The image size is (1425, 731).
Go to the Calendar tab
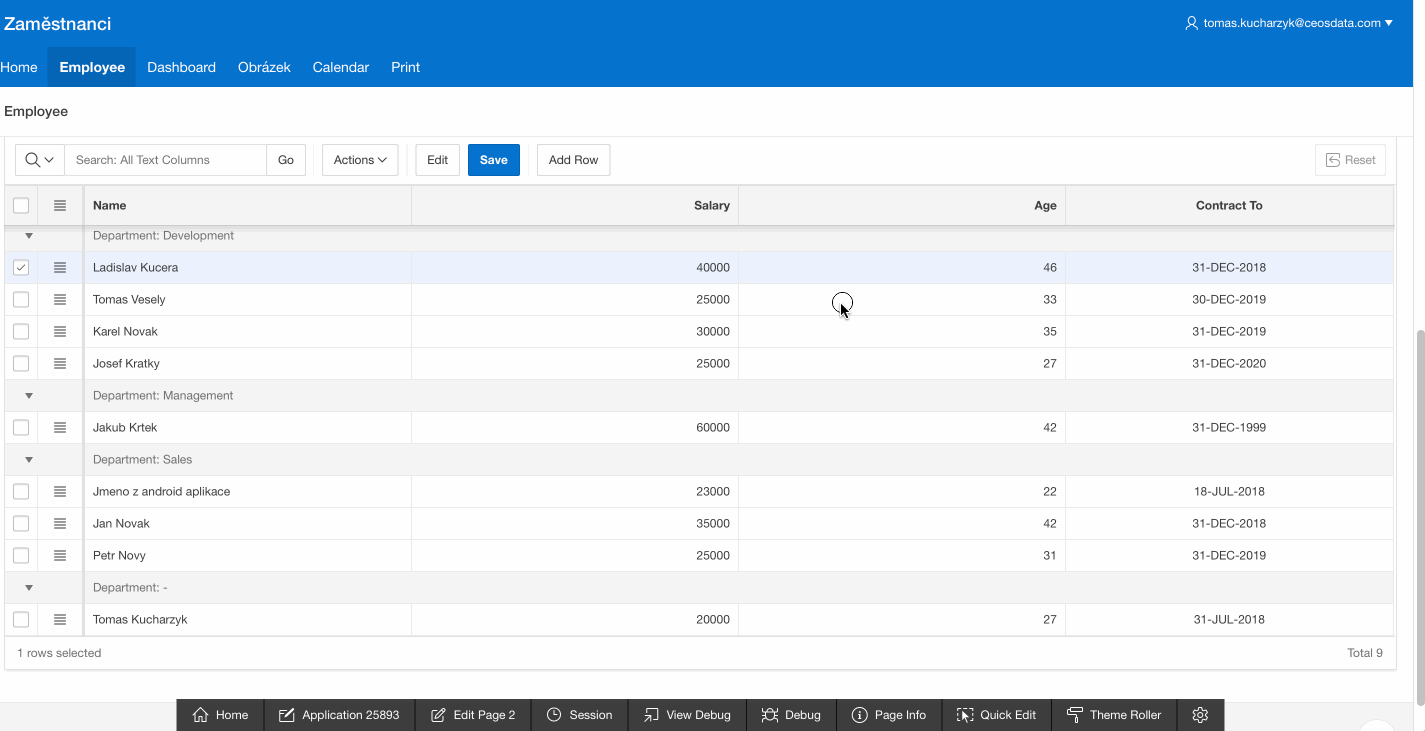tap(340, 67)
